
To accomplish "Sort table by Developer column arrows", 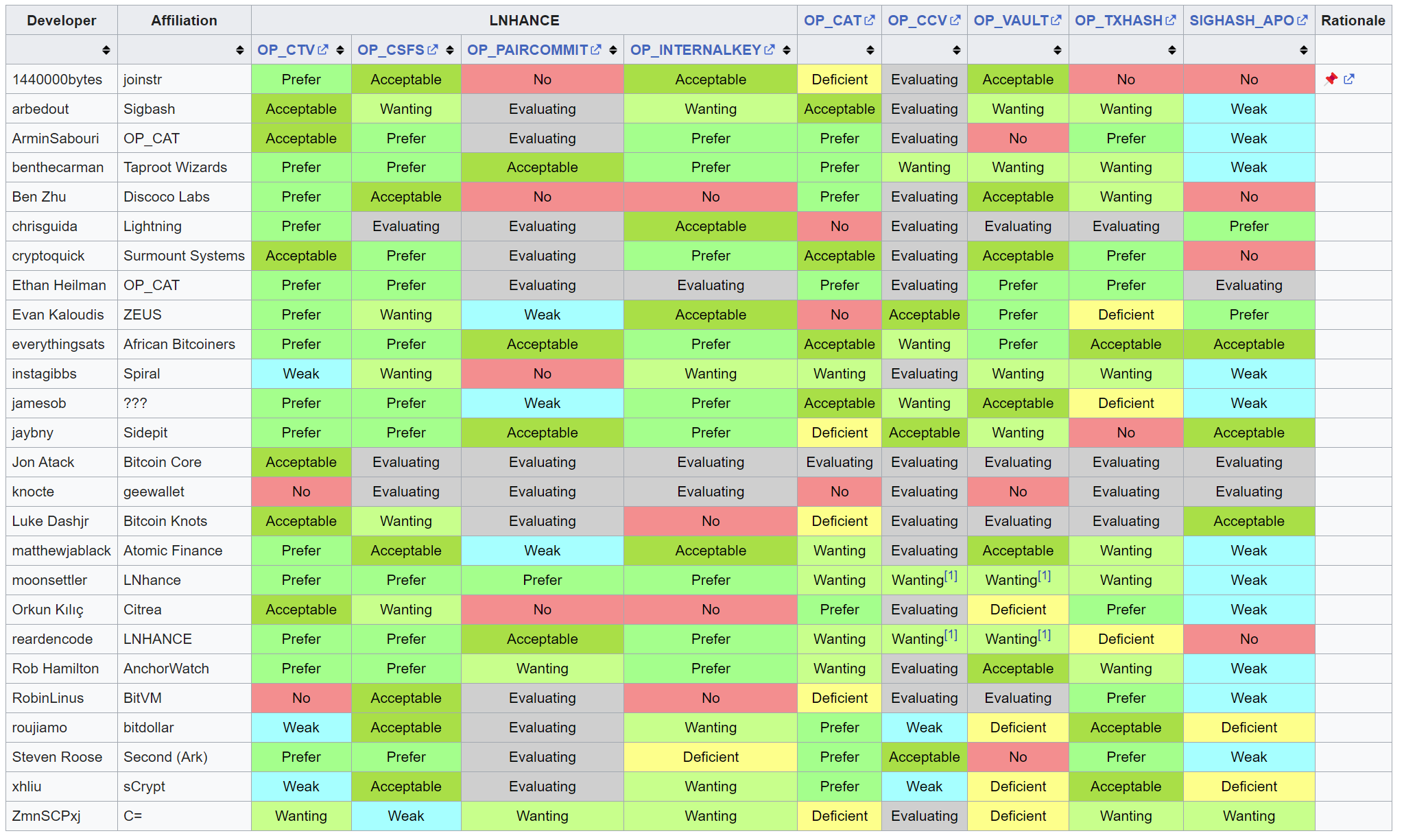I will click(x=106, y=50).
